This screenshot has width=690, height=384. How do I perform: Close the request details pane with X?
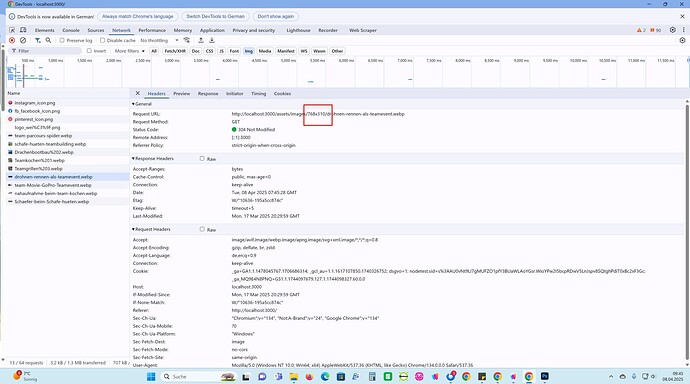tap(138, 93)
